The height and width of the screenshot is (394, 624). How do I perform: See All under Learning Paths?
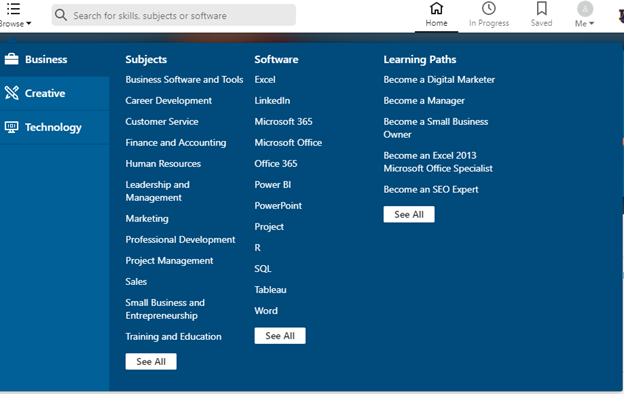[x=409, y=214]
